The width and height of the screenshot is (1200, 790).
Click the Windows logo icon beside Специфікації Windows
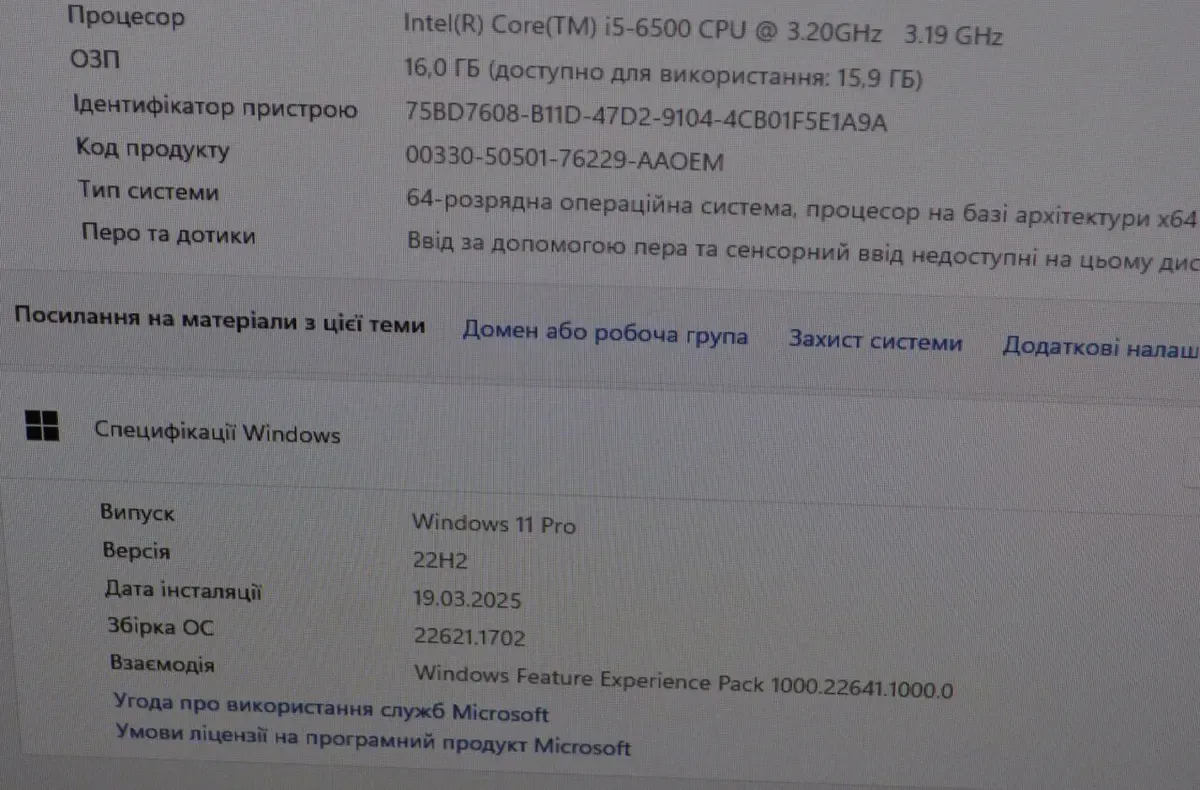click(42, 426)
